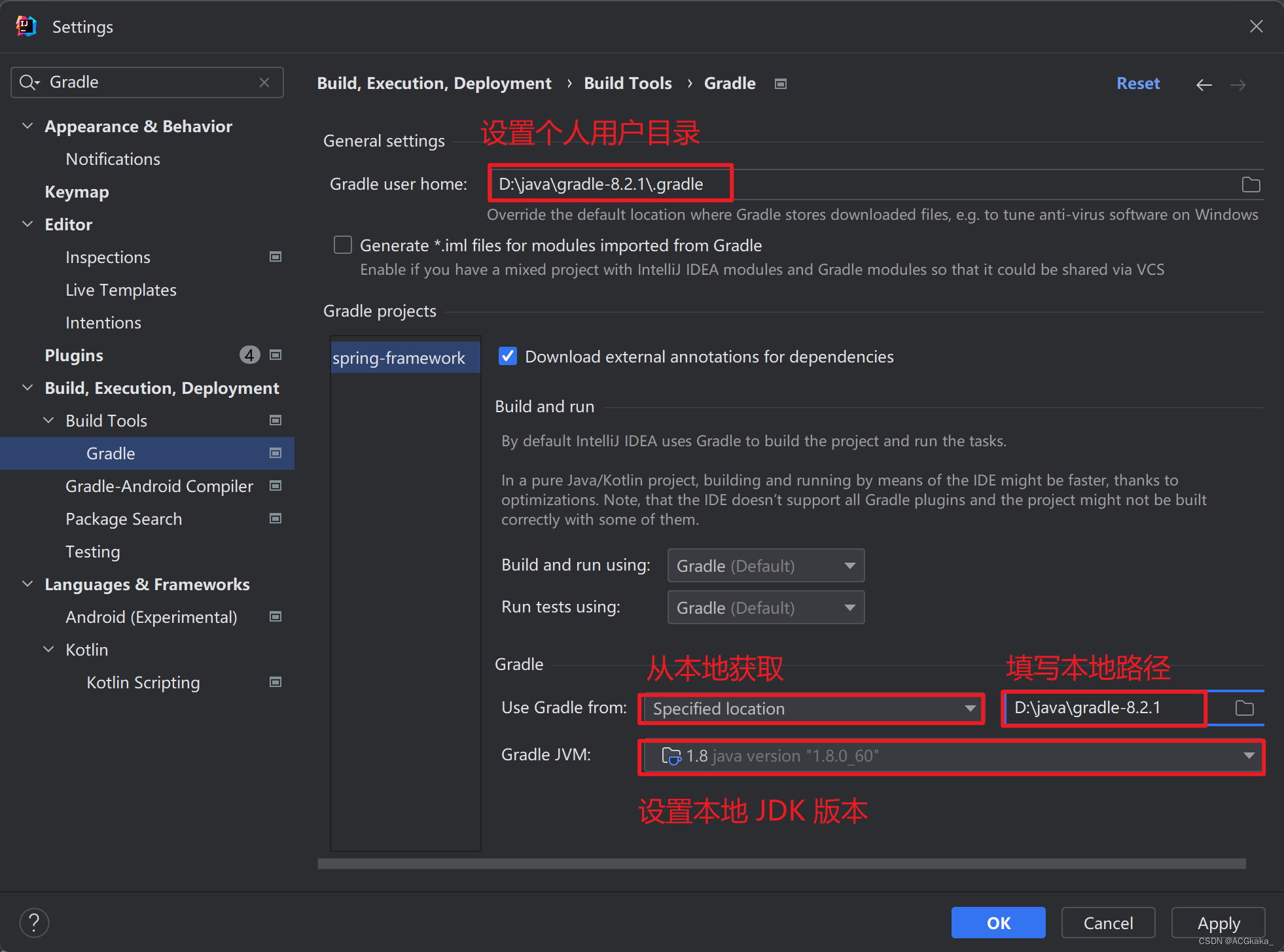Enable Generate *.iml files checkbox
Screen dimensions: 1284x952
pos(343,245)
